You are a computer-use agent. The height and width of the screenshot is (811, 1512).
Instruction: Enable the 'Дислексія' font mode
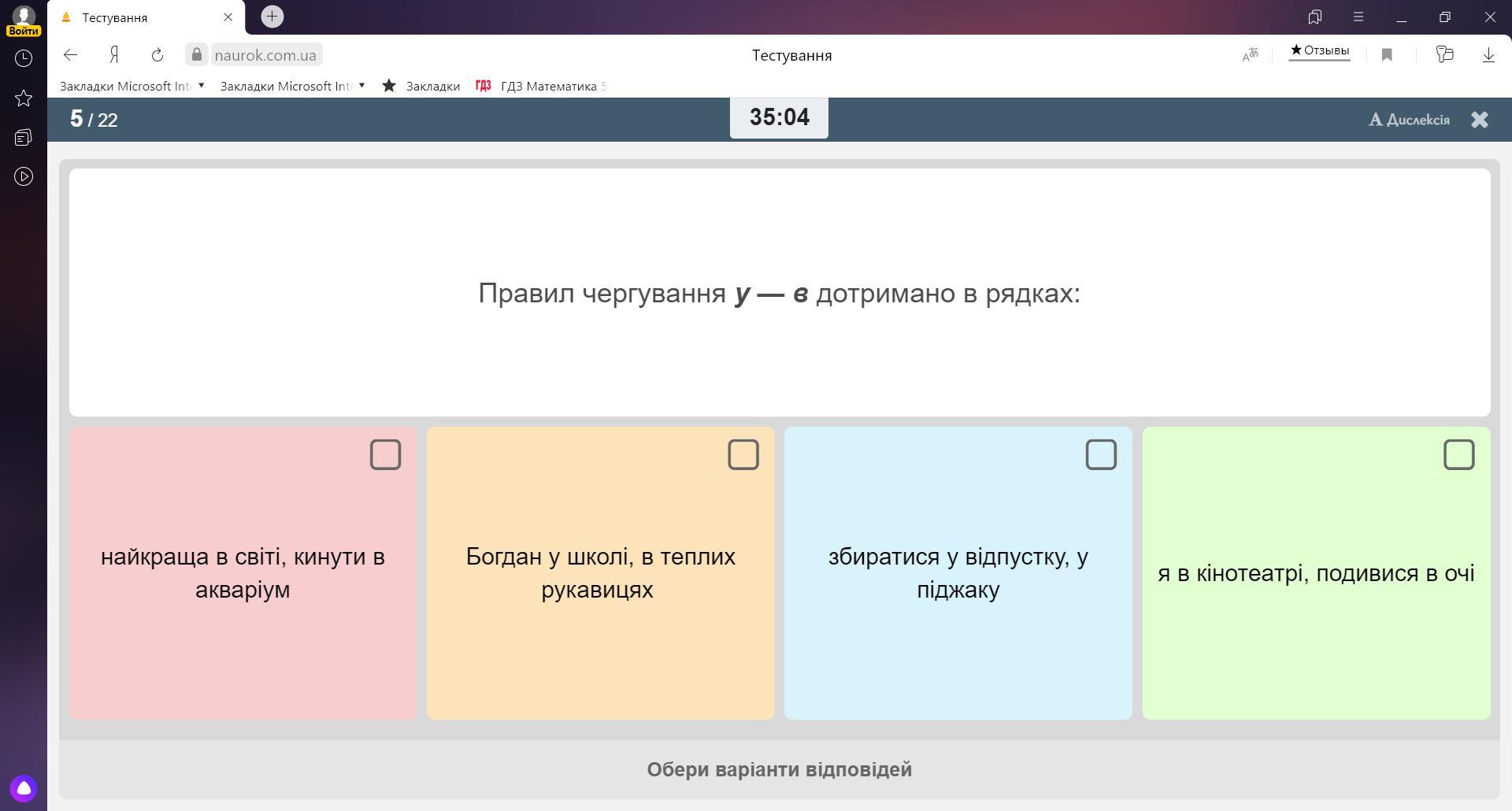tap(1410, 120)
